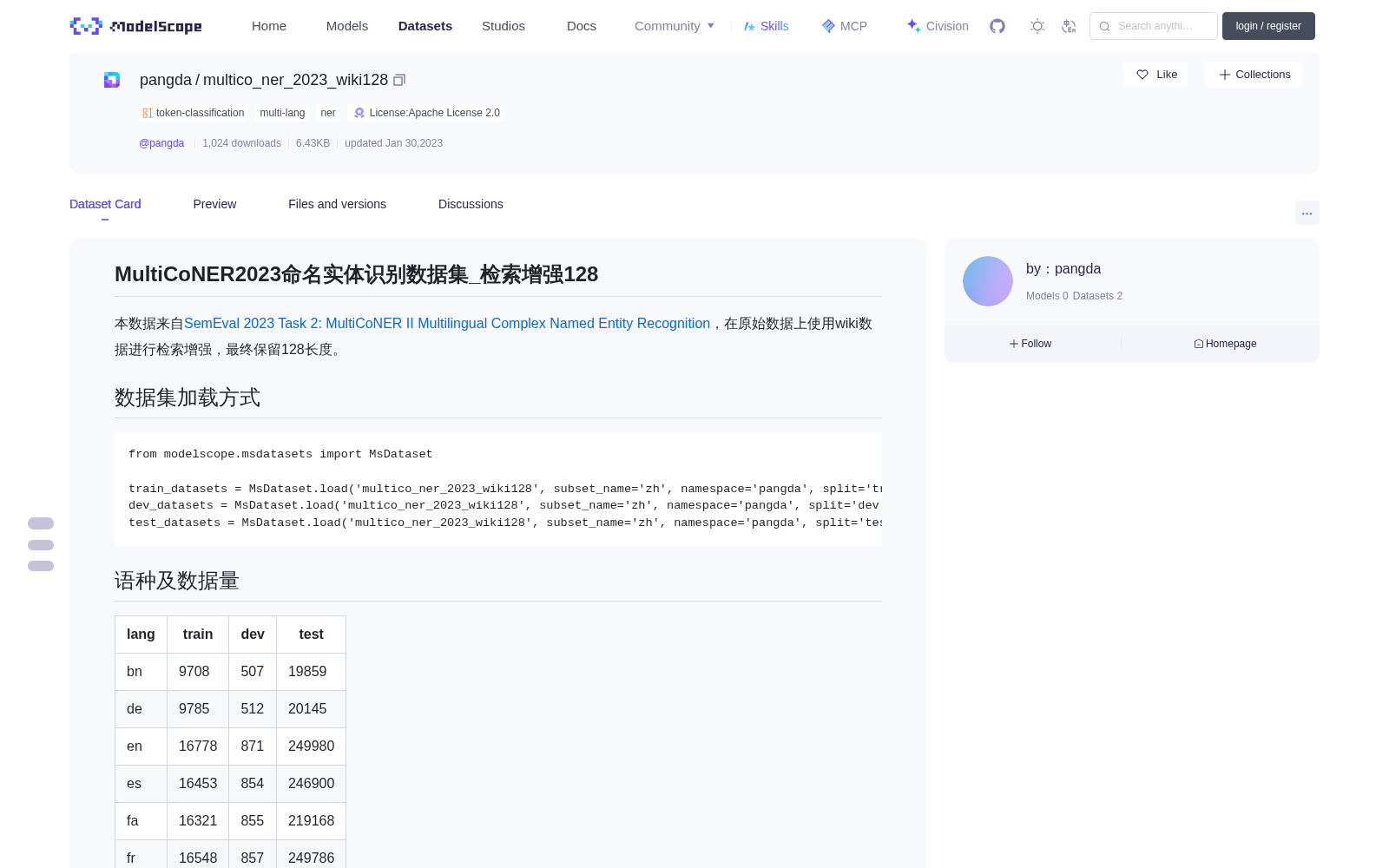Click the 'from modelscope.msdatasets import' line

(x=280, y=454)
